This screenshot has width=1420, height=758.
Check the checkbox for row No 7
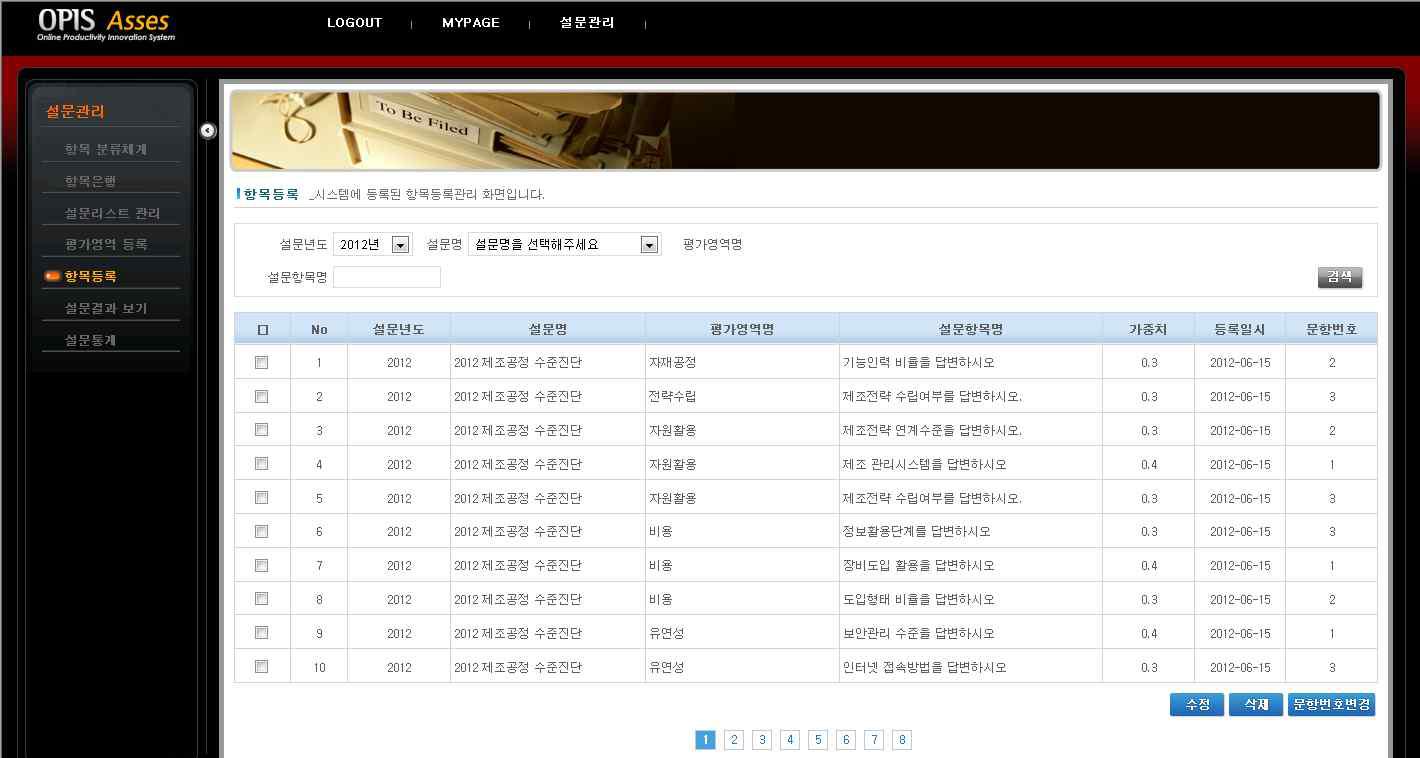coord(262,565)
